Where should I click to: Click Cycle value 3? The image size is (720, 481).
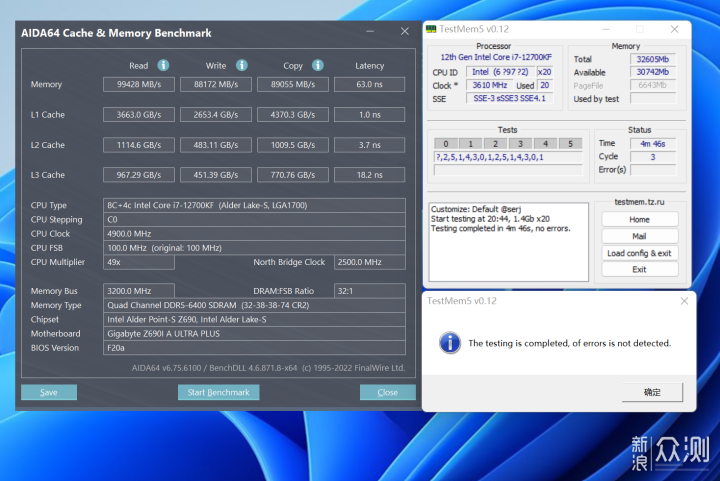coord(652,157)
